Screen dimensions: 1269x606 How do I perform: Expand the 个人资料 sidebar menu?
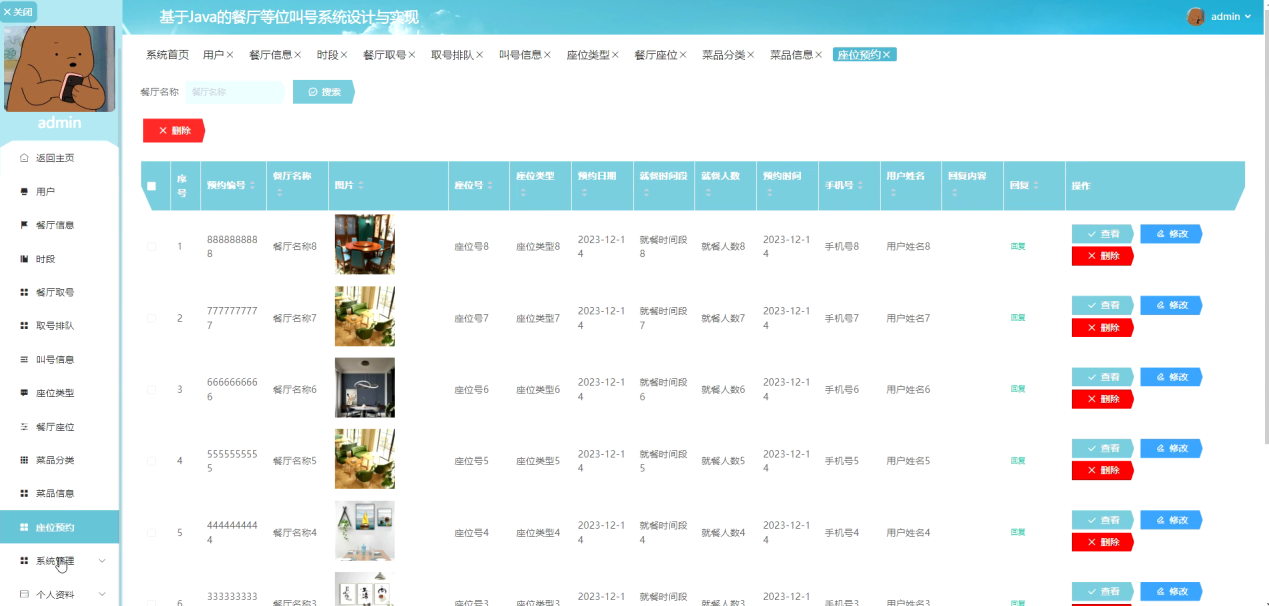coord(60,594)
